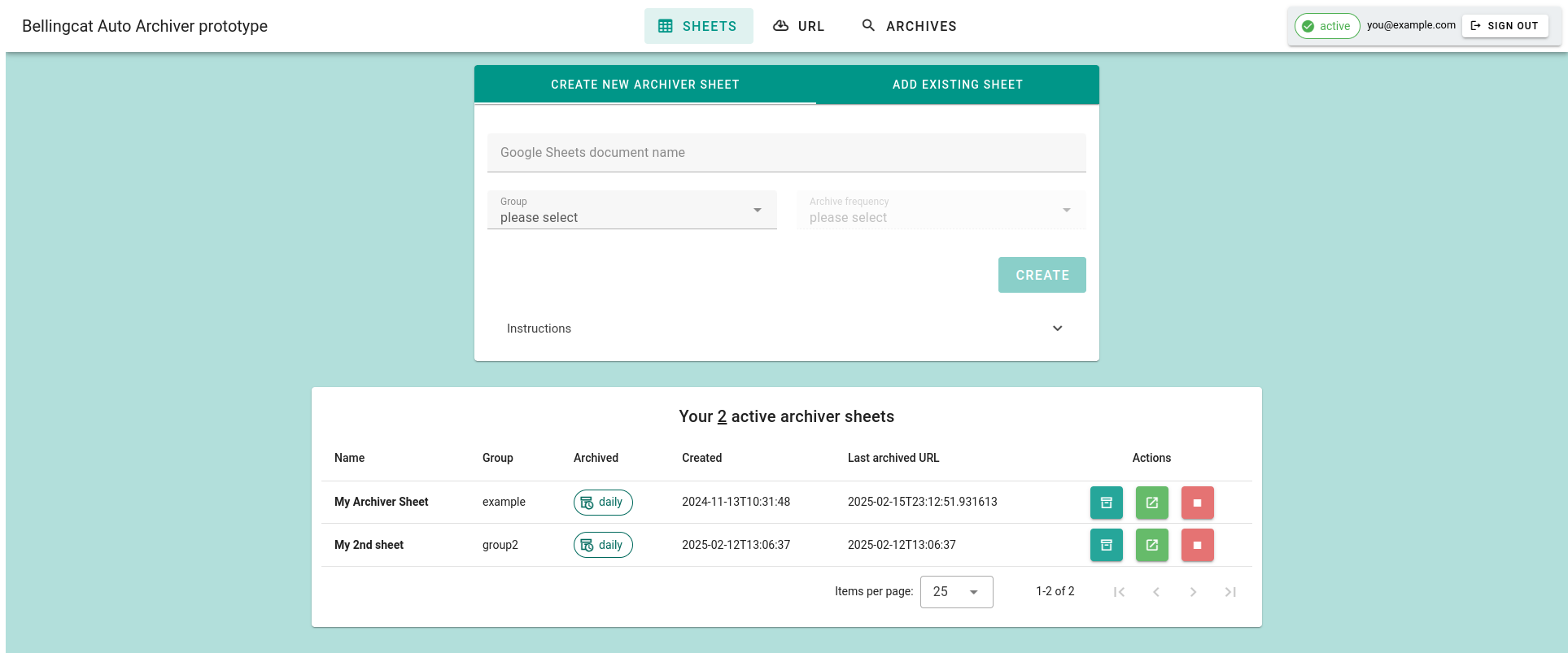Sort table by Name column header
This screenshot has height=653, width=1568.
[x=350, y=458]
